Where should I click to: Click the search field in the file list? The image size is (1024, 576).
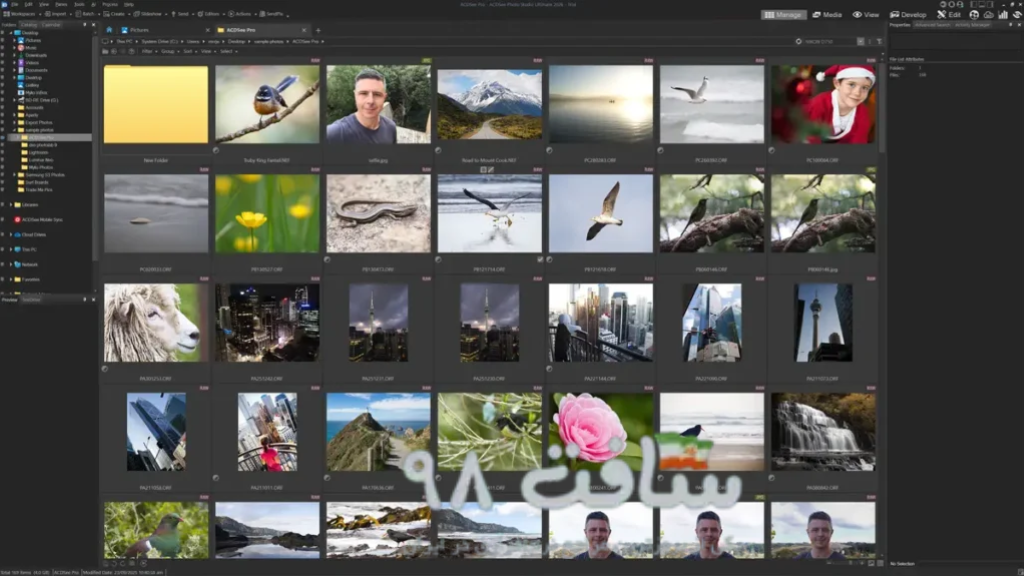coord(828,41)
